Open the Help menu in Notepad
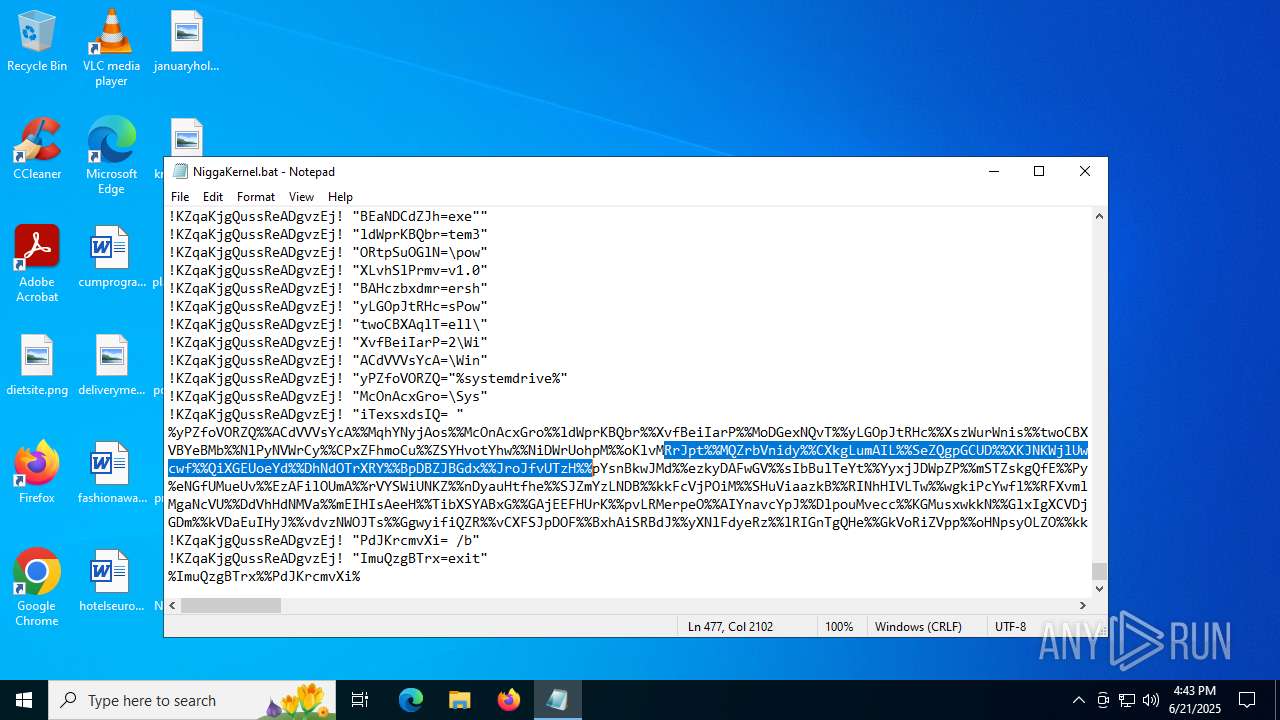 tap(341, 197)
